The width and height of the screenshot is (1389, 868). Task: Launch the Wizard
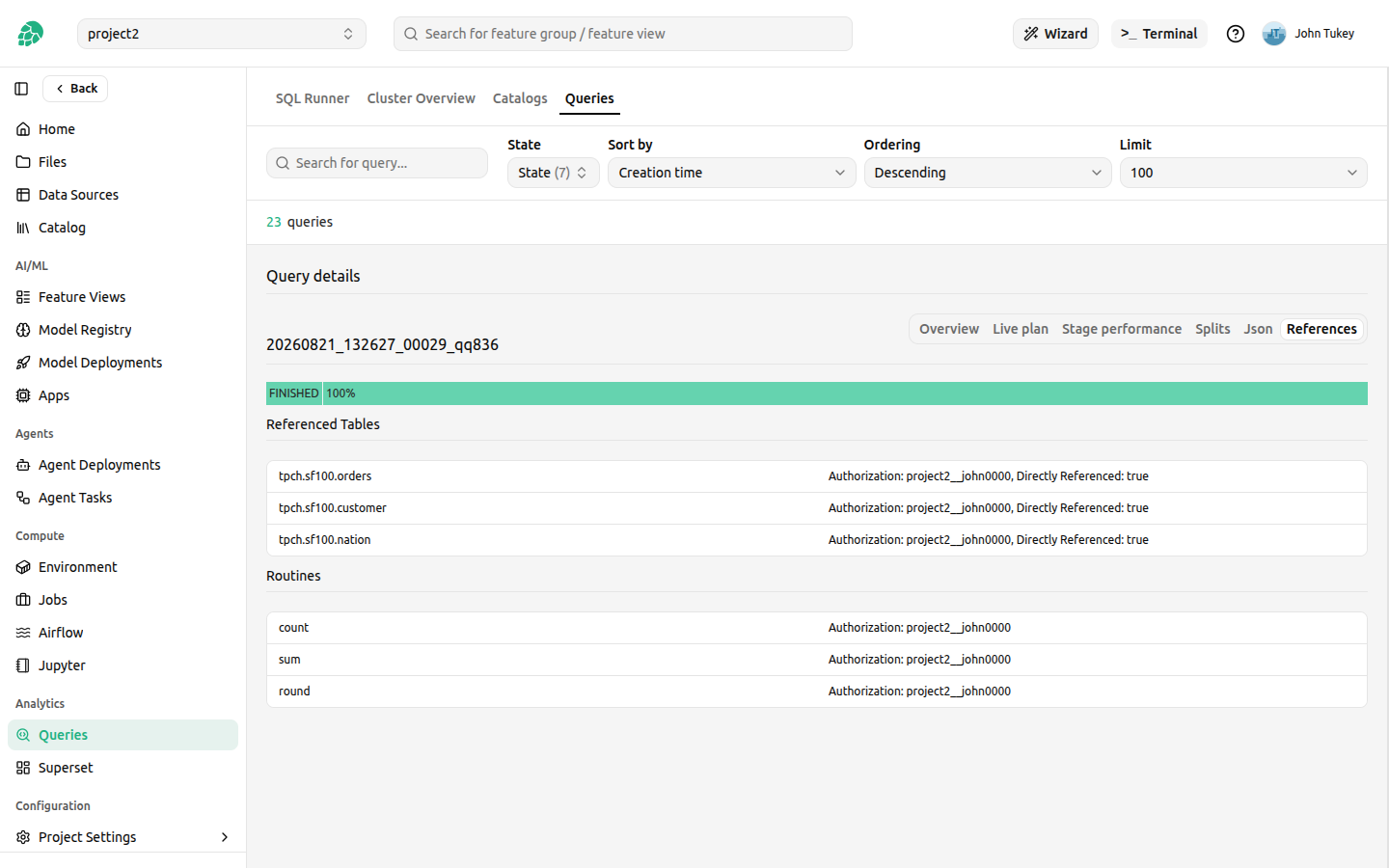(x=1055, y=34)
